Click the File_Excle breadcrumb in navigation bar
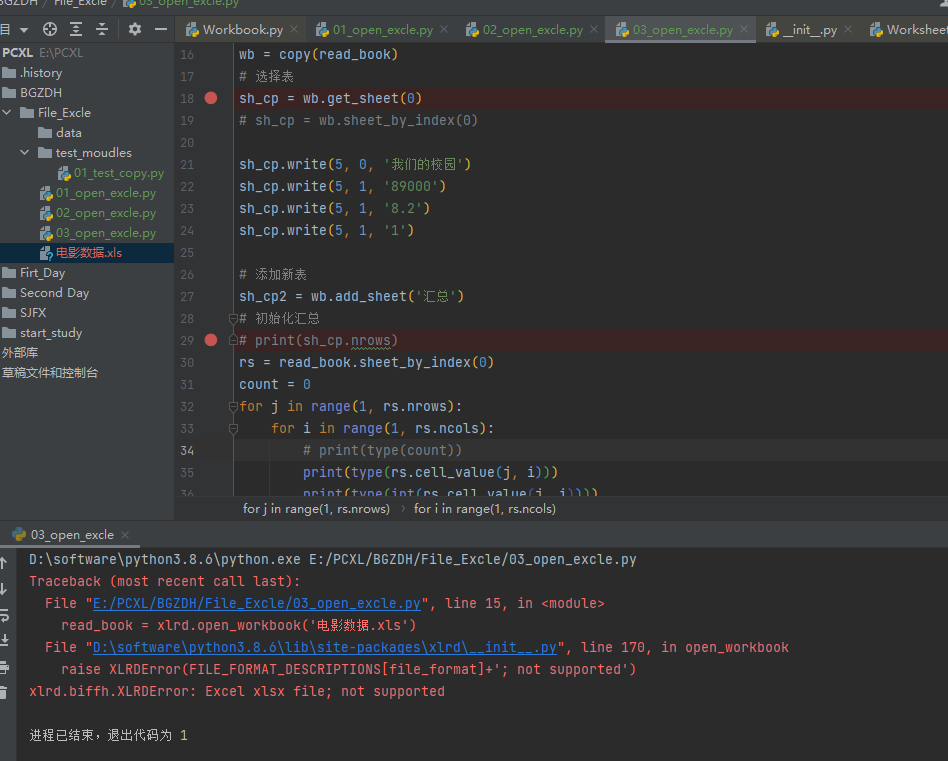The height and width of the screenshot is (761, 948). pyautogui.click(x=80, y=3)
